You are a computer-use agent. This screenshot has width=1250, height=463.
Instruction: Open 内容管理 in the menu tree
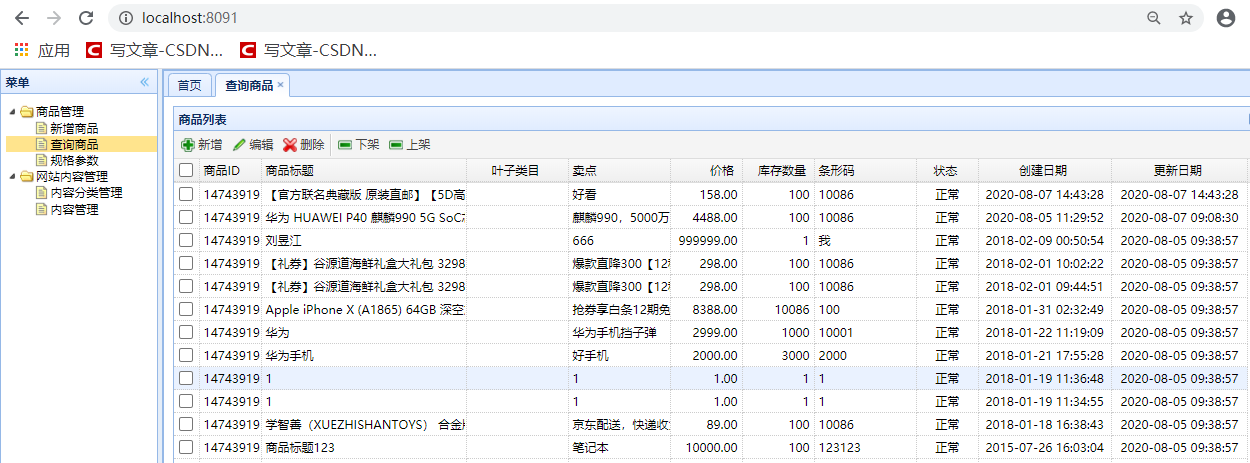(x=74, y=210)
